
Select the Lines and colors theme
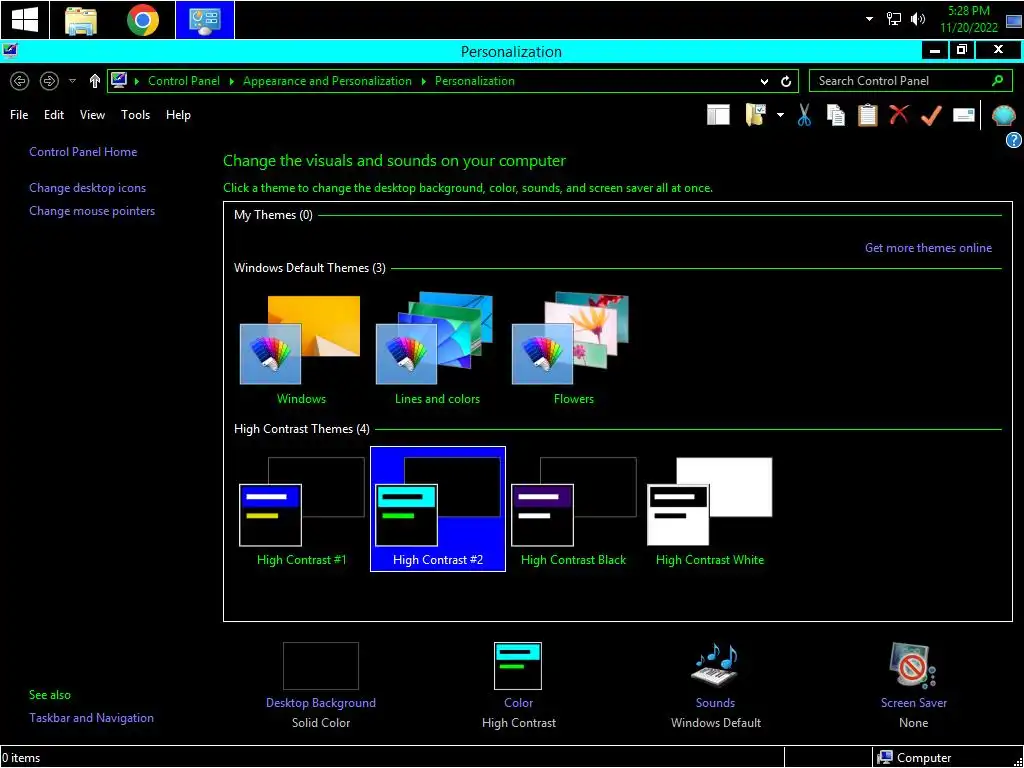437,349
